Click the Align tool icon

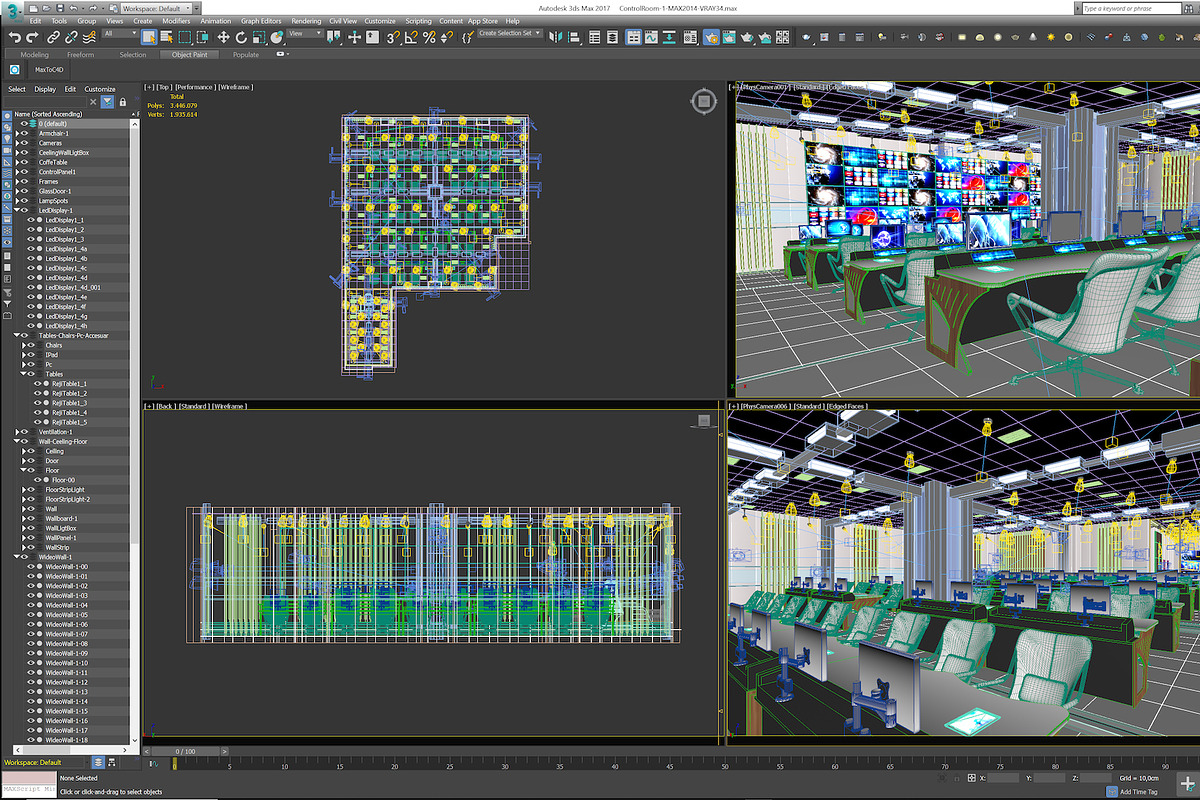point(572,37)
